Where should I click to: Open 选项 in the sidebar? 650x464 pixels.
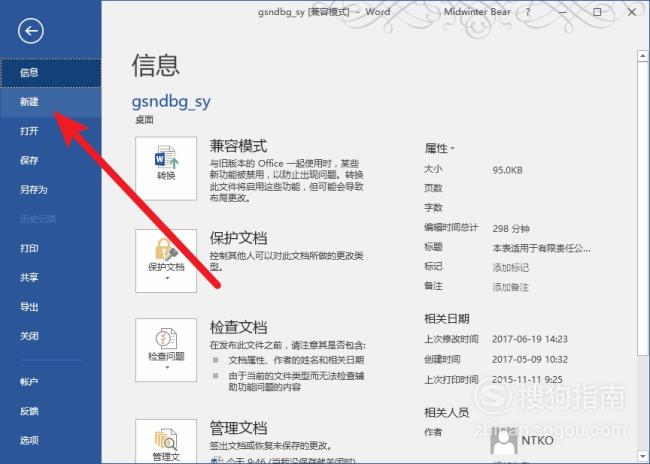[51, 440]
